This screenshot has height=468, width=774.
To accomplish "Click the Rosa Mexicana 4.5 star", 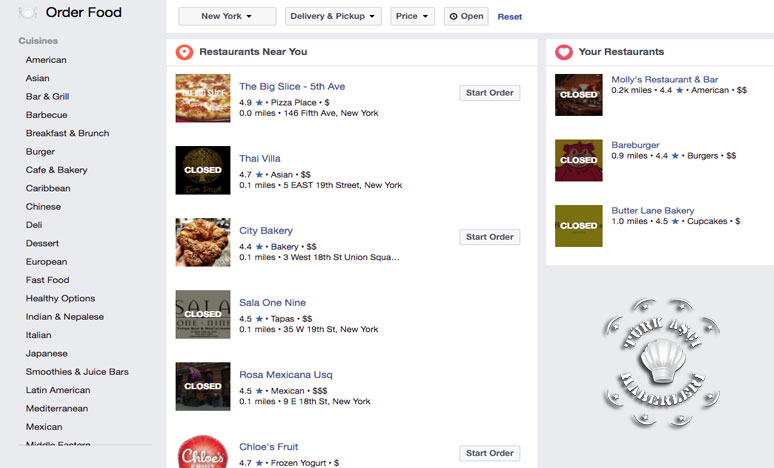I will (x=259, y=391).
